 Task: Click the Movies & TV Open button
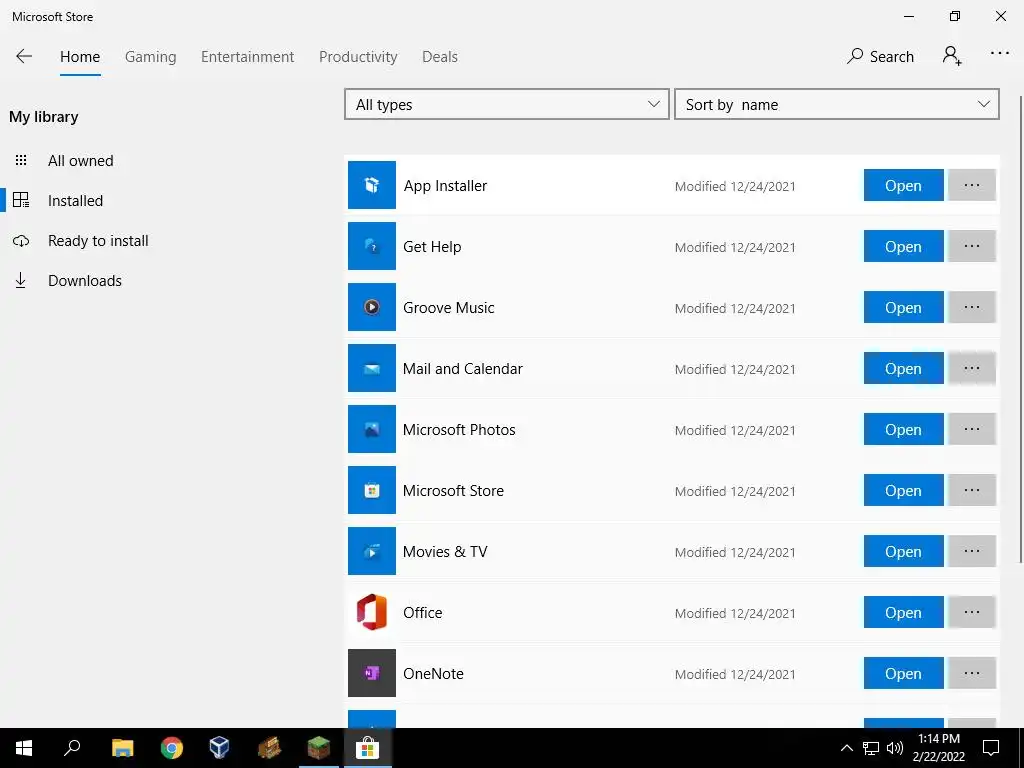[903, 551]
